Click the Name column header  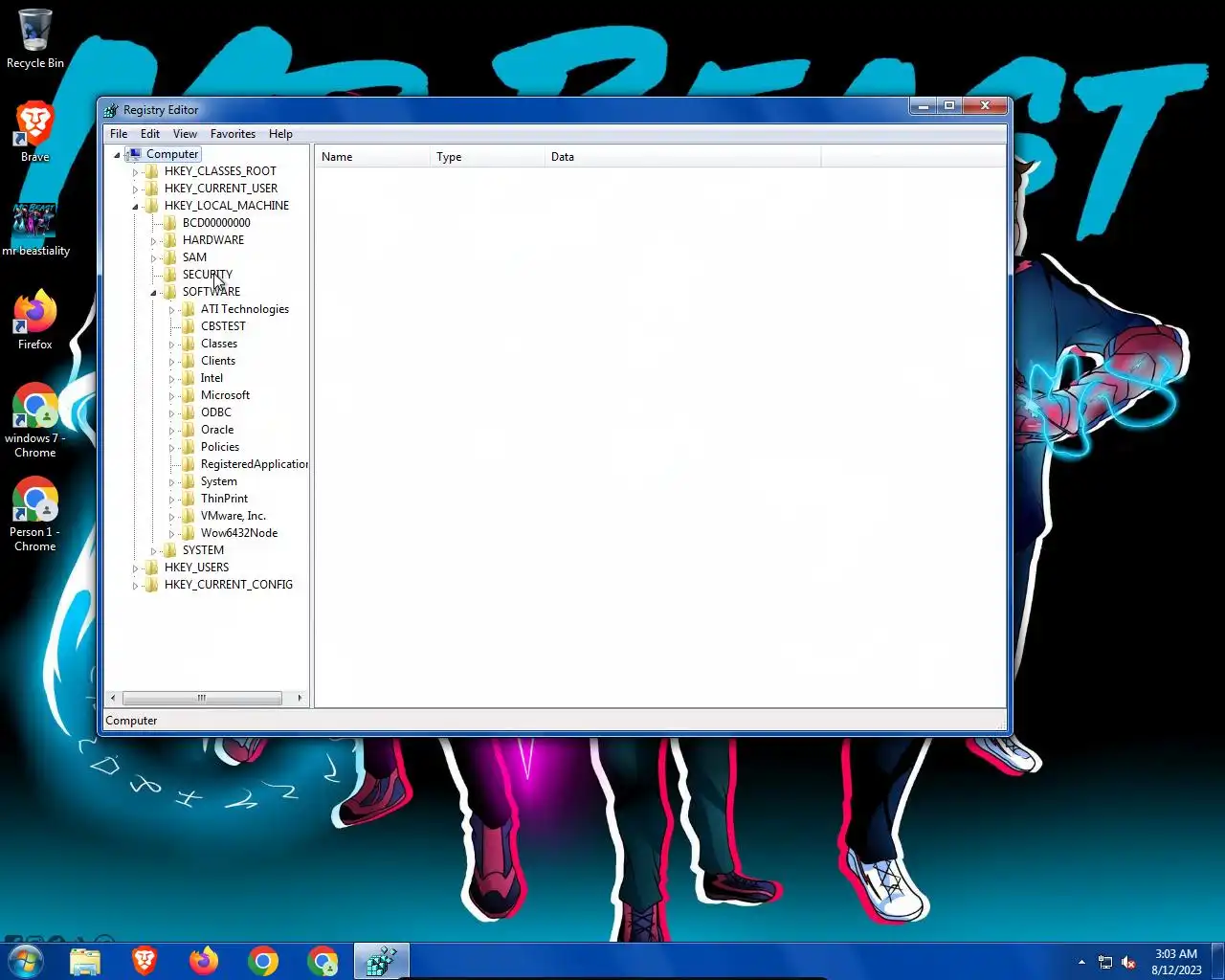(372, 157)
